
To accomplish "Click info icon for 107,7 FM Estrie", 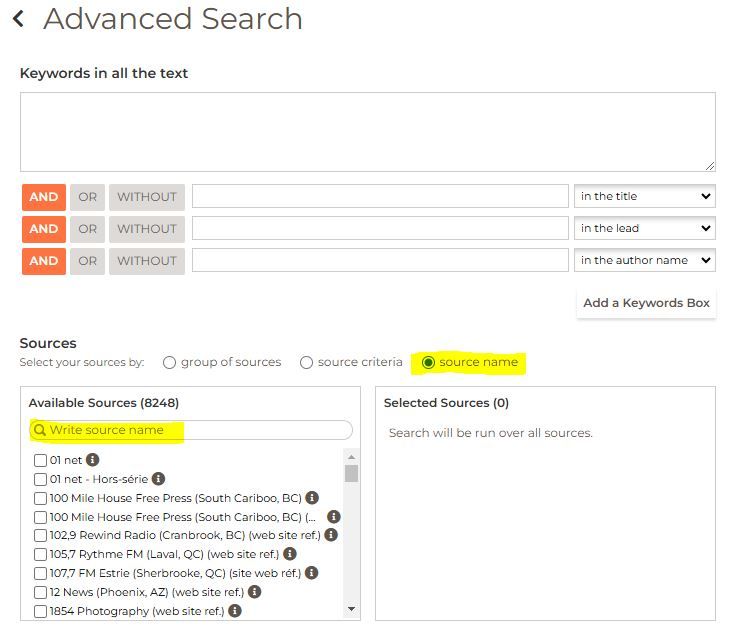I will click(312, 573).
